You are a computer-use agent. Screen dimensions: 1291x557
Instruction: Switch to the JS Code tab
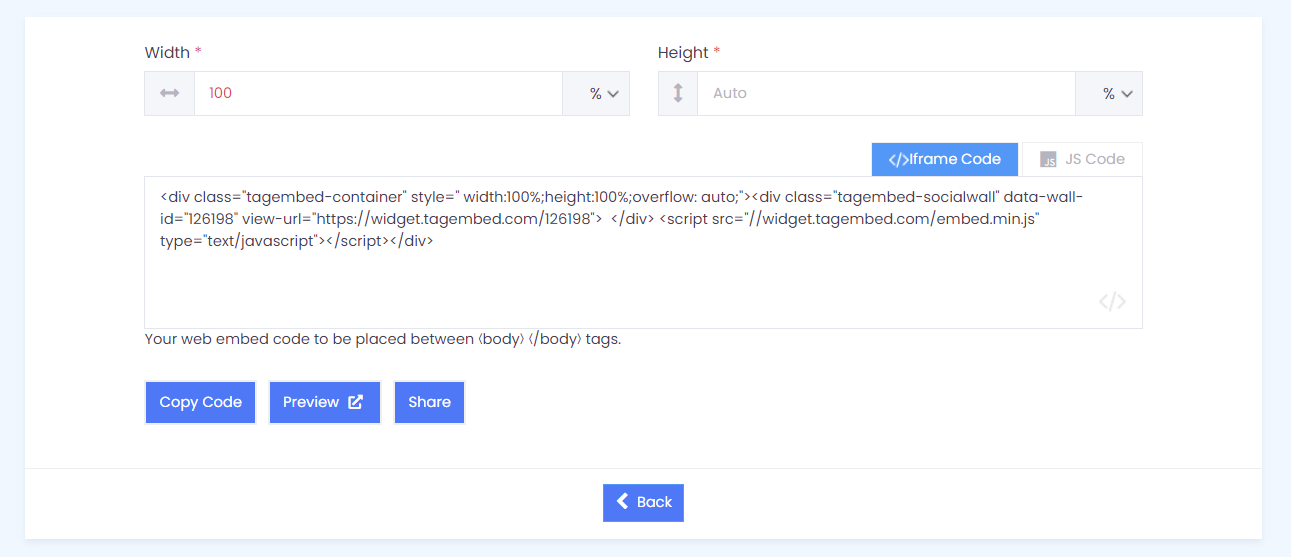pyautogui.click(x=1082, y=159)
